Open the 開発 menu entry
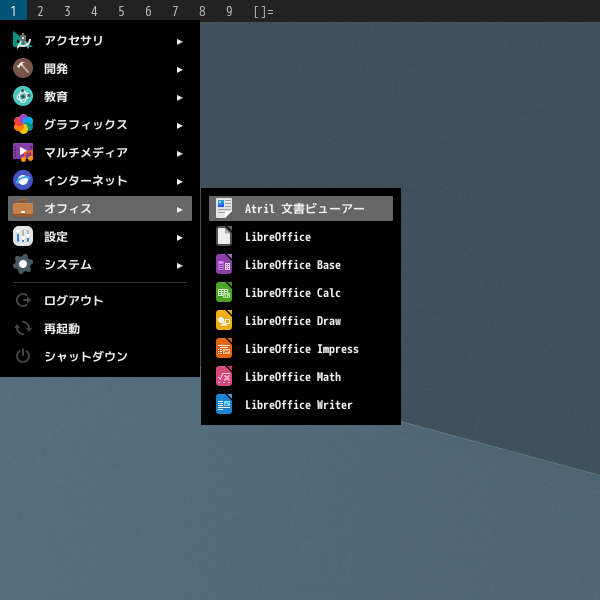Viewport: 600px width, 600px height. pos(100,68)
